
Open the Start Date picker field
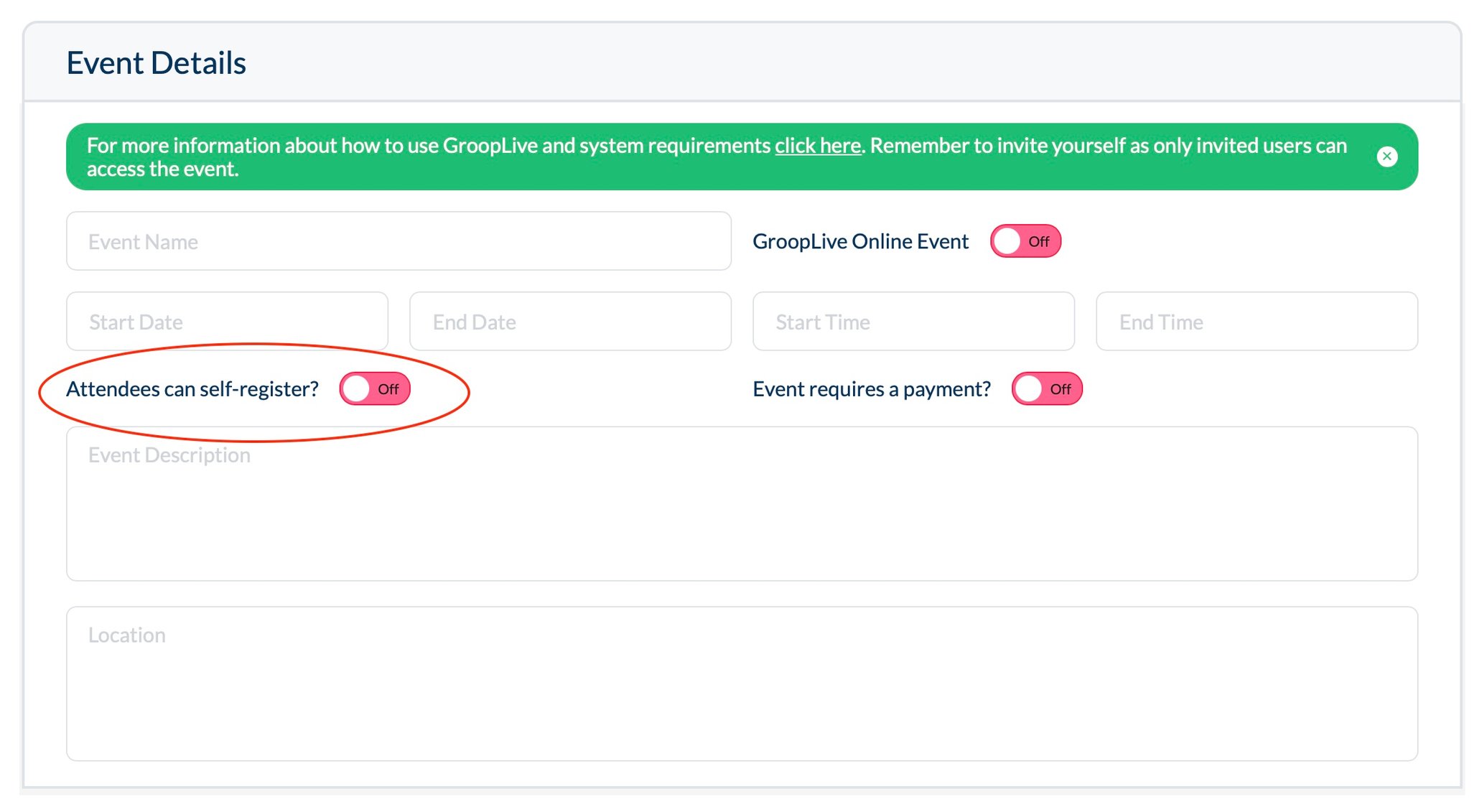[x=227, y=322]
